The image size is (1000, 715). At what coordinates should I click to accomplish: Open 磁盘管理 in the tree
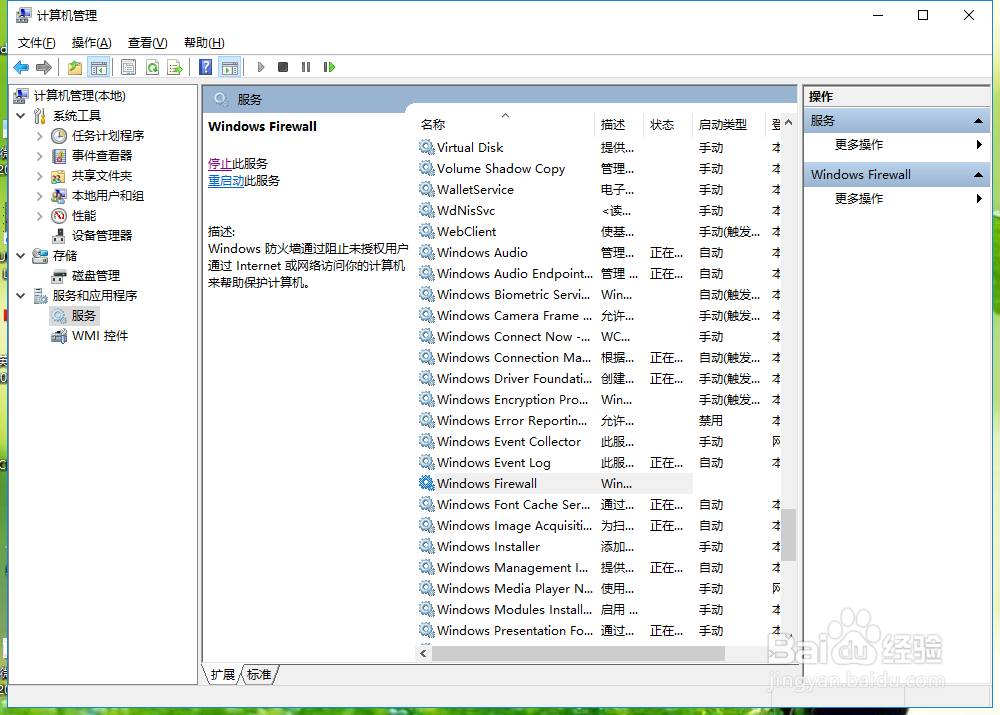click(96, 276)
